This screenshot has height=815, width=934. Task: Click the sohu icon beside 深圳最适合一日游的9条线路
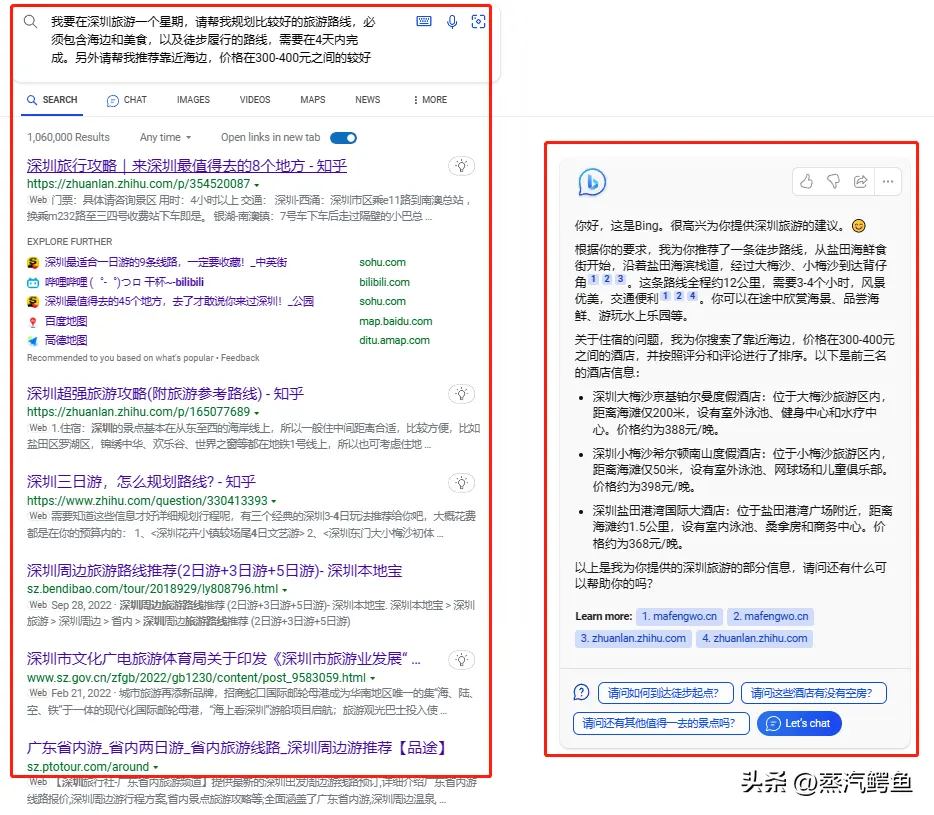click(33, 263)
